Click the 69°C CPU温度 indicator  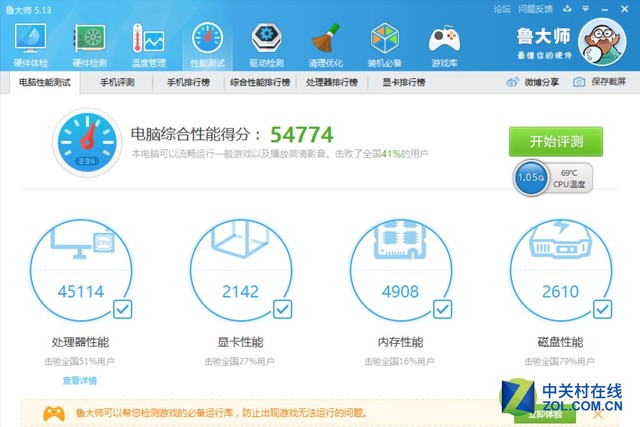[569, 178]
